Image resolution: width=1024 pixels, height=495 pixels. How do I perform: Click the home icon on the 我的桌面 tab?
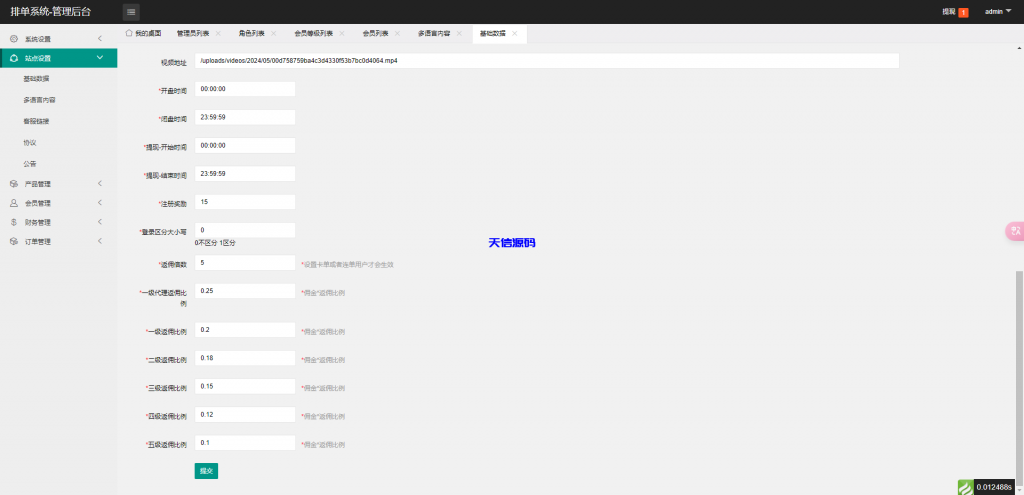tap(129, 33)
